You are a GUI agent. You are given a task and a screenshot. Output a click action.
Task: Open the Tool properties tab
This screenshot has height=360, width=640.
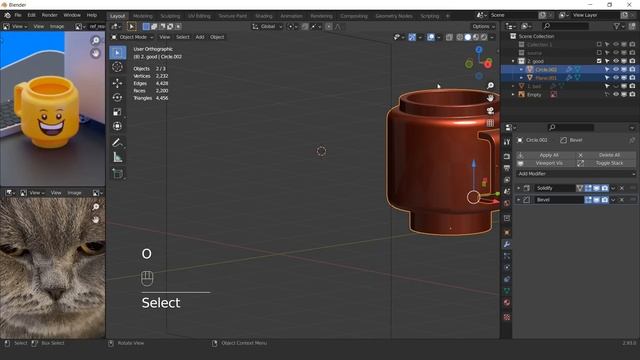coord(507,142)
